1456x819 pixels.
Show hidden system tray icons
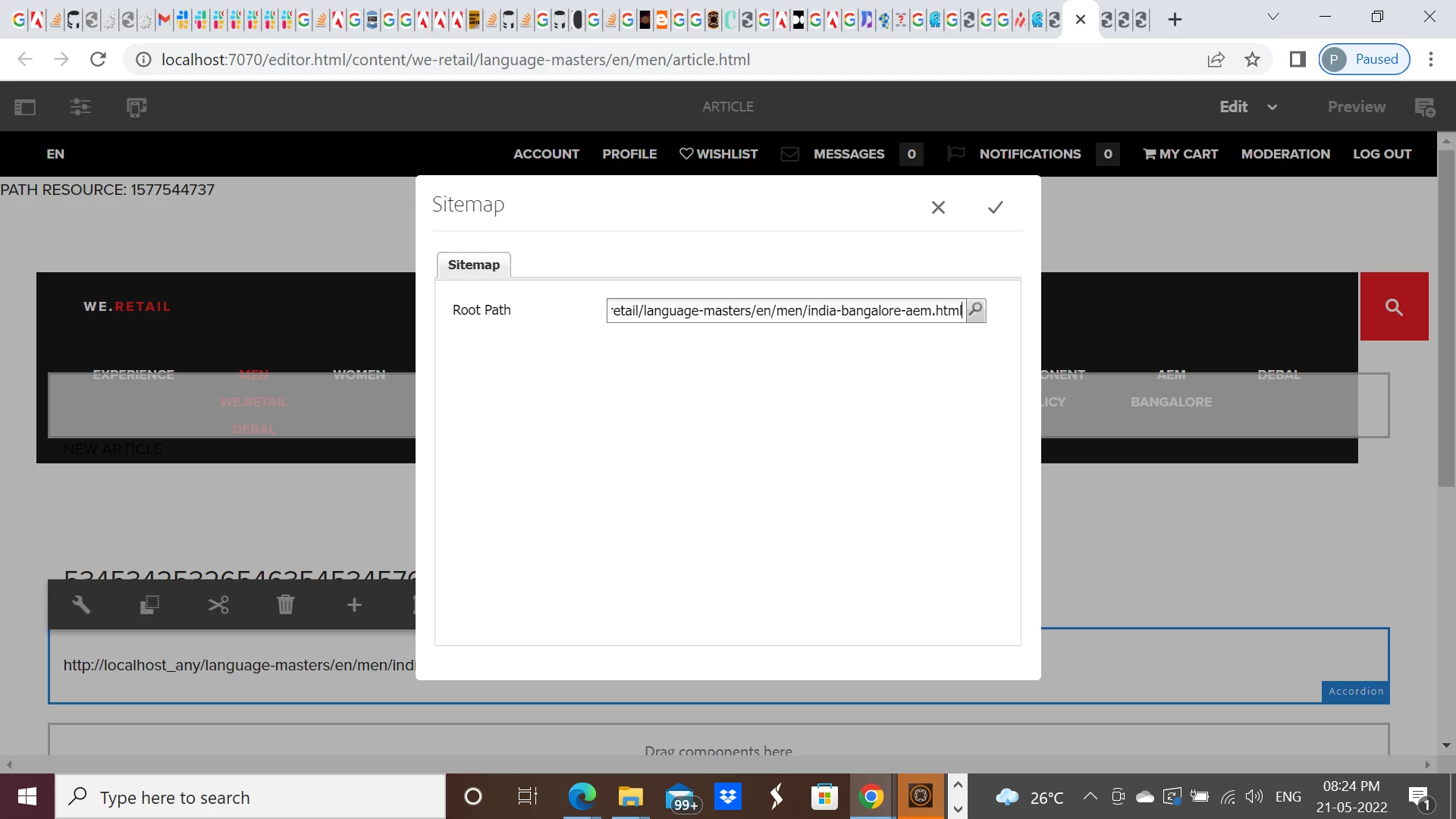(x=1090, y=796)
